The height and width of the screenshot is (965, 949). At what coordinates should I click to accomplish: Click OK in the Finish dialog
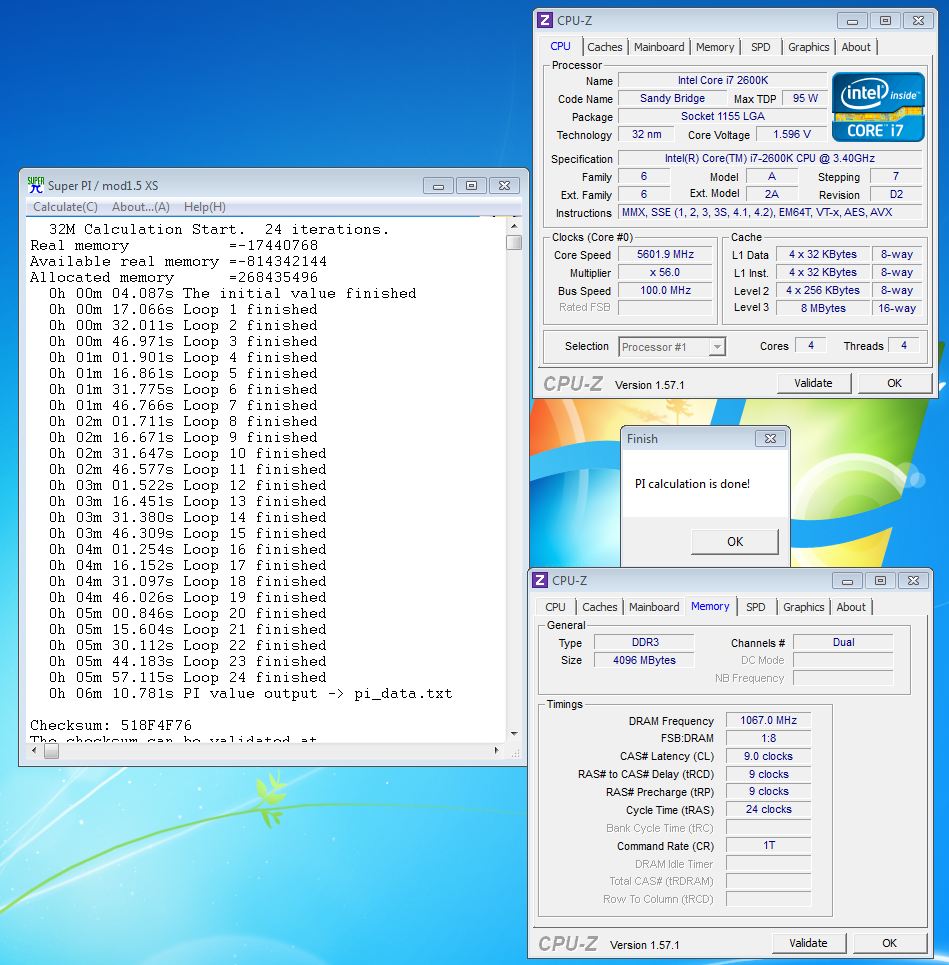point(735,542)
